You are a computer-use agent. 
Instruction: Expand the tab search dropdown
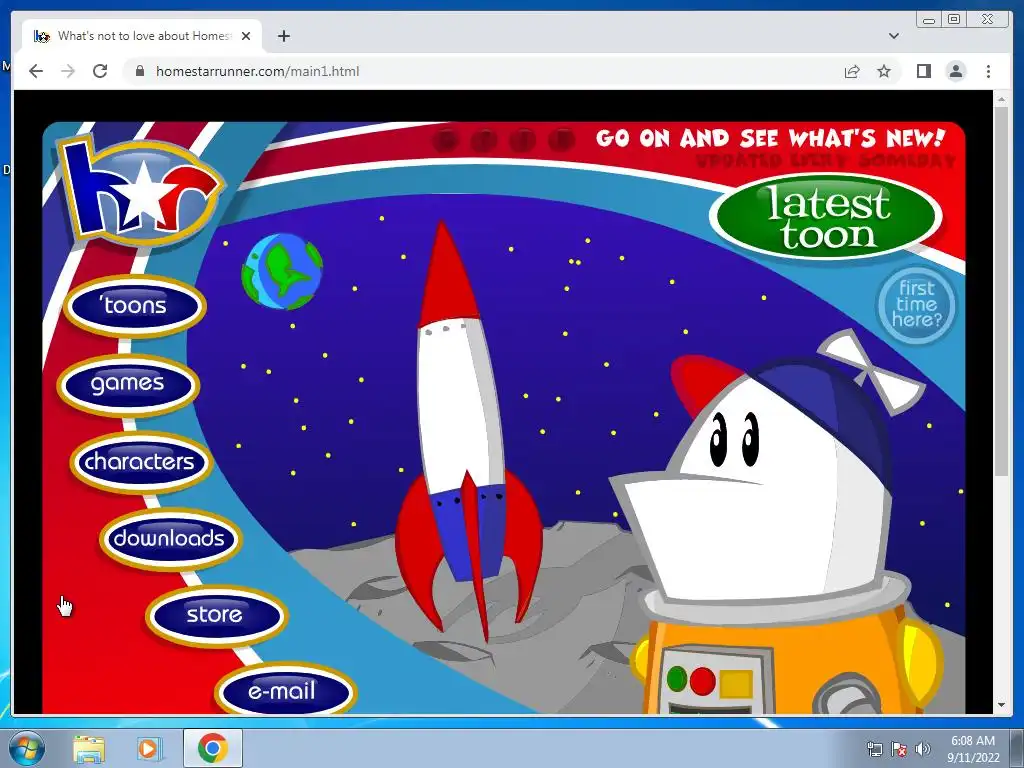coord(894,36)
